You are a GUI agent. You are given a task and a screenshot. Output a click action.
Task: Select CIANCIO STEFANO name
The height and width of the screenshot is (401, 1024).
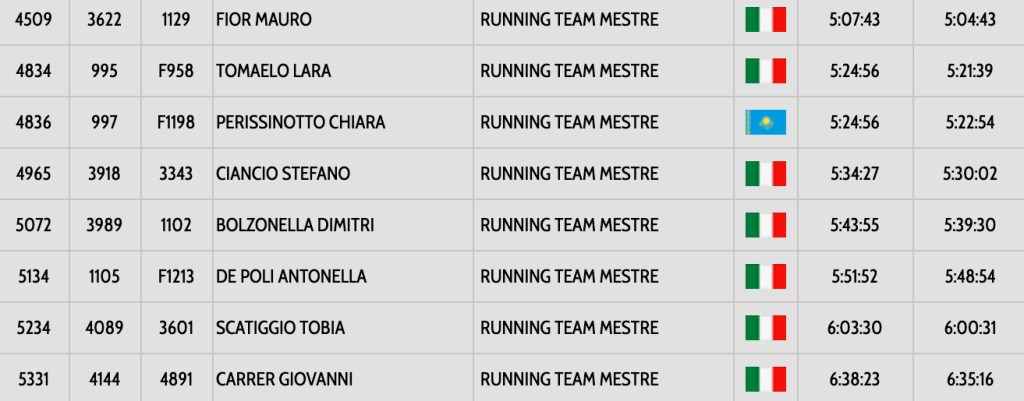tap(283, 174)
